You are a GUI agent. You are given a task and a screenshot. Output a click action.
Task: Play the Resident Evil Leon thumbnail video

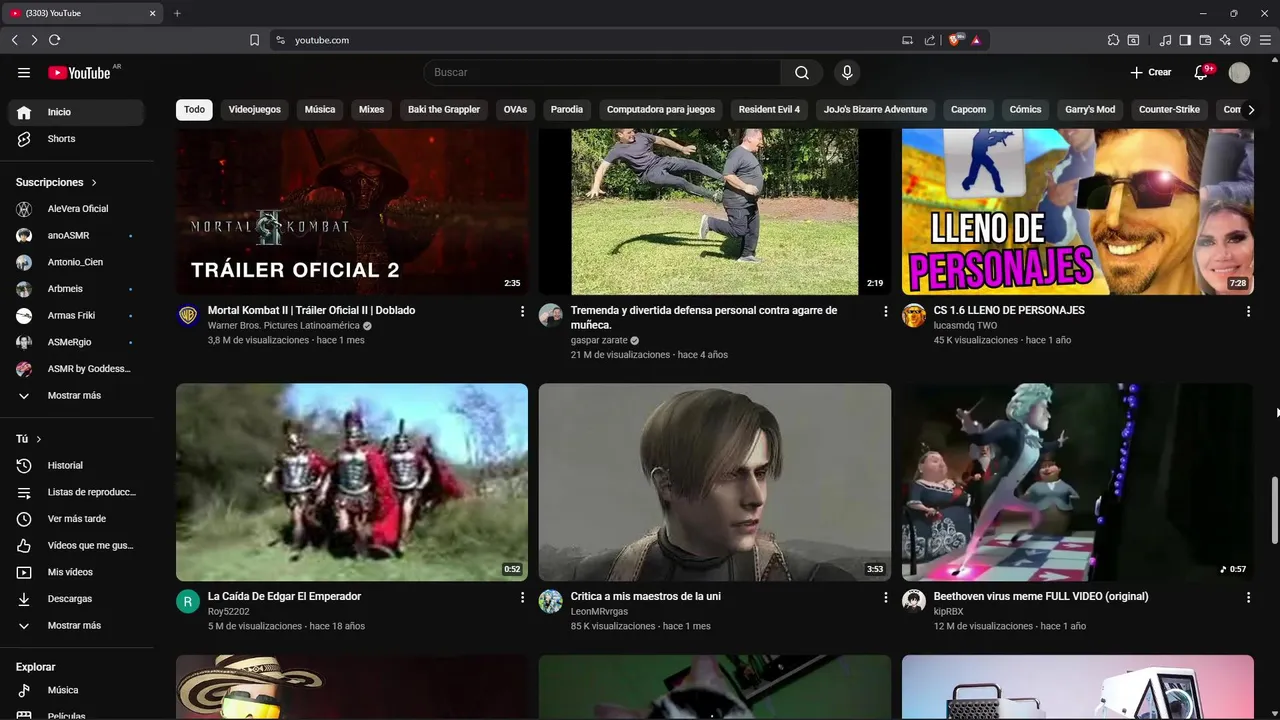tap(715, 482)
